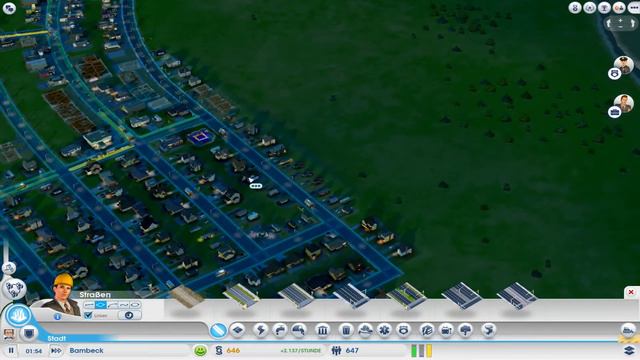This screenshot has width=640, height=360.
Task: Click the population people icon
Action: (x=336, y=350)
